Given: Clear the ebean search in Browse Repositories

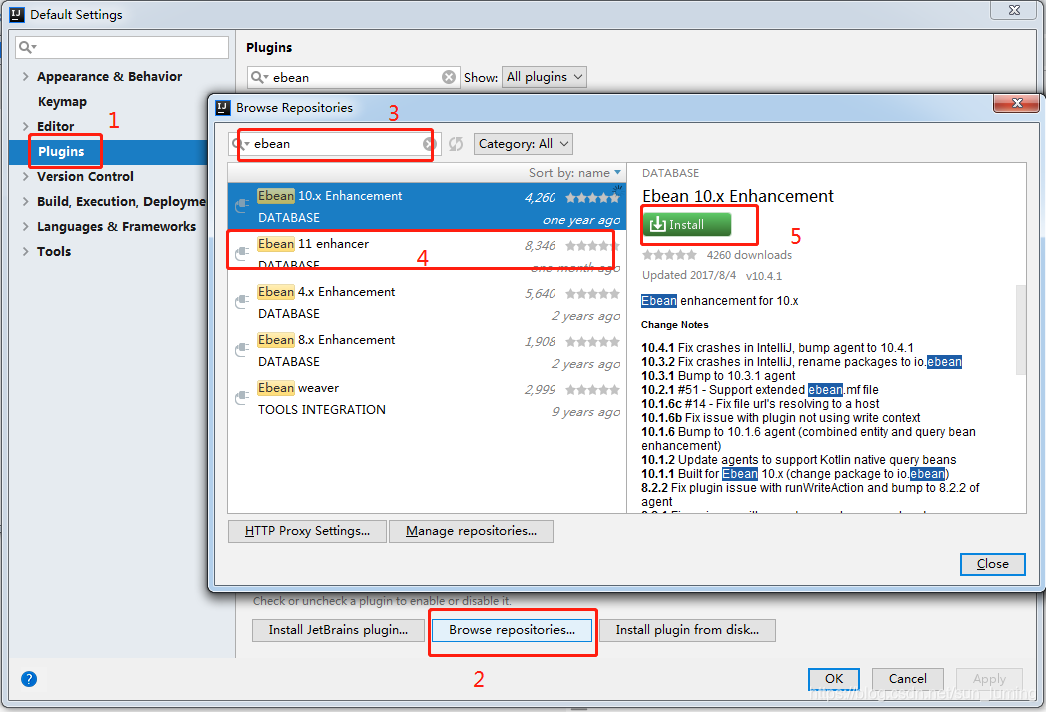Looking at the screenshot, I should [429, 143].
